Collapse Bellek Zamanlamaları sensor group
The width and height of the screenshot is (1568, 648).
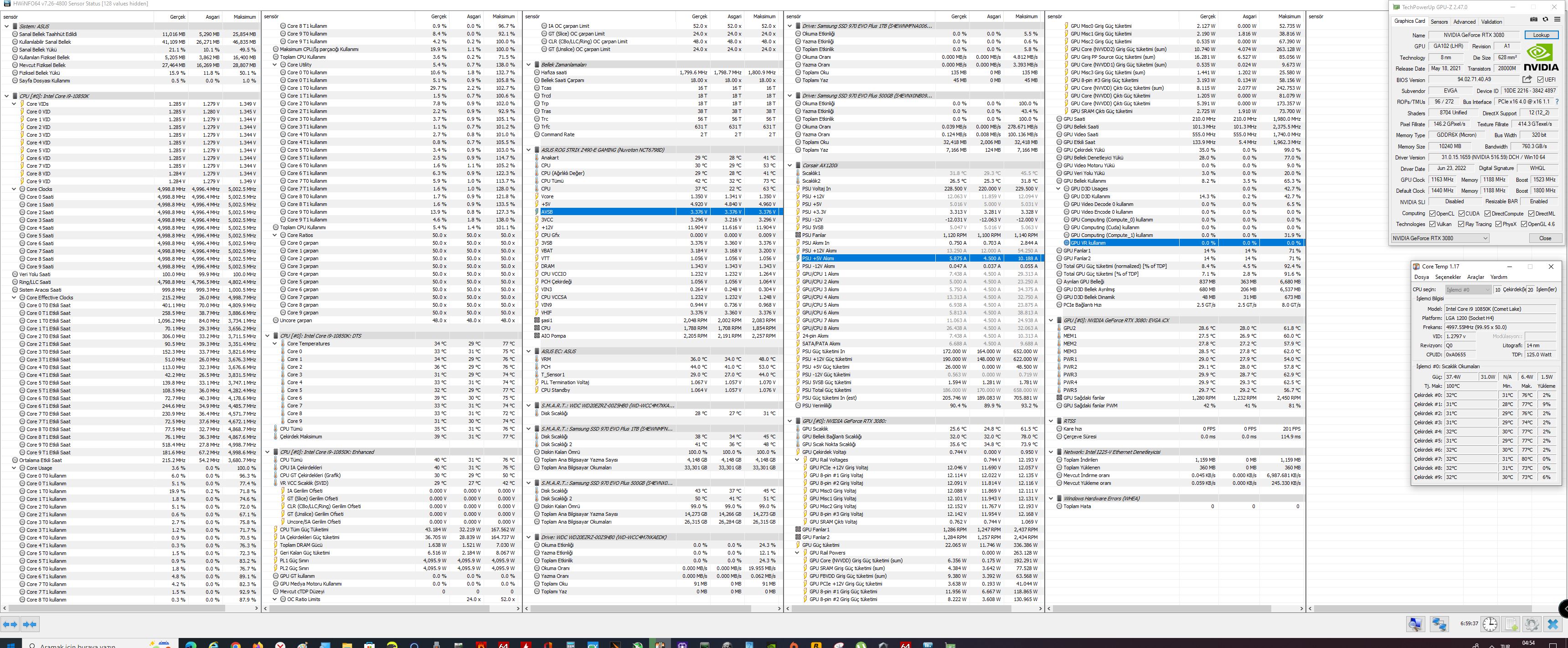(529, 65)
